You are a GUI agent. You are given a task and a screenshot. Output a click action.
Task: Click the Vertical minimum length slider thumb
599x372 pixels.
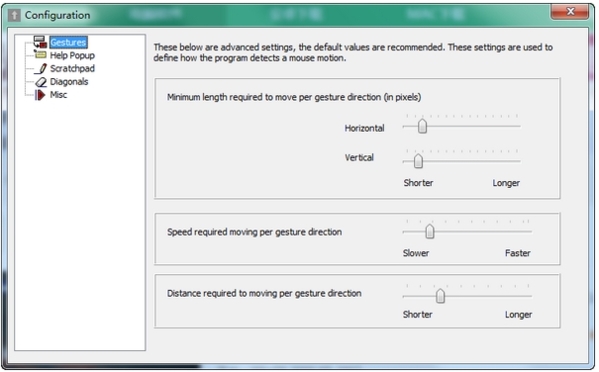pos(418,161)
